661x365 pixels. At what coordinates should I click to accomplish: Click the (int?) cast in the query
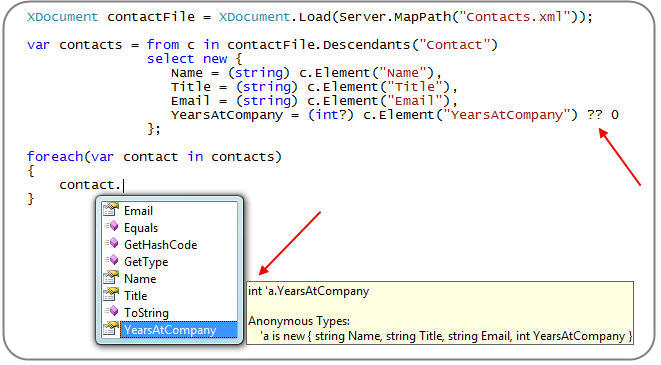click(330, 115)
